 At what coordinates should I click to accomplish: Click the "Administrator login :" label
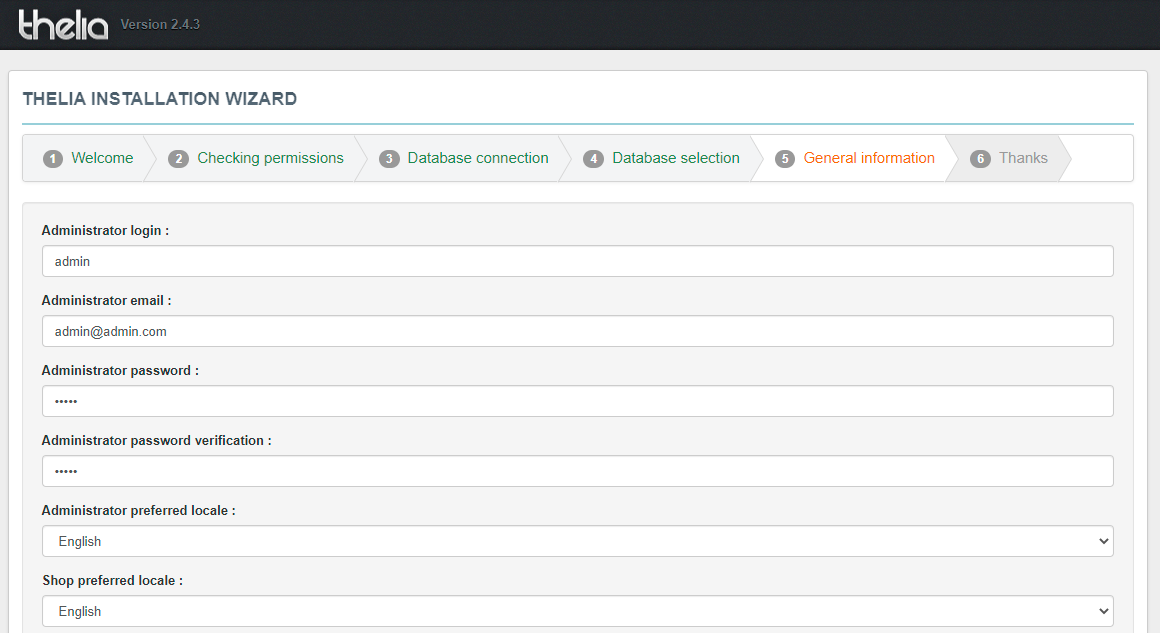(x=105, y=231)
